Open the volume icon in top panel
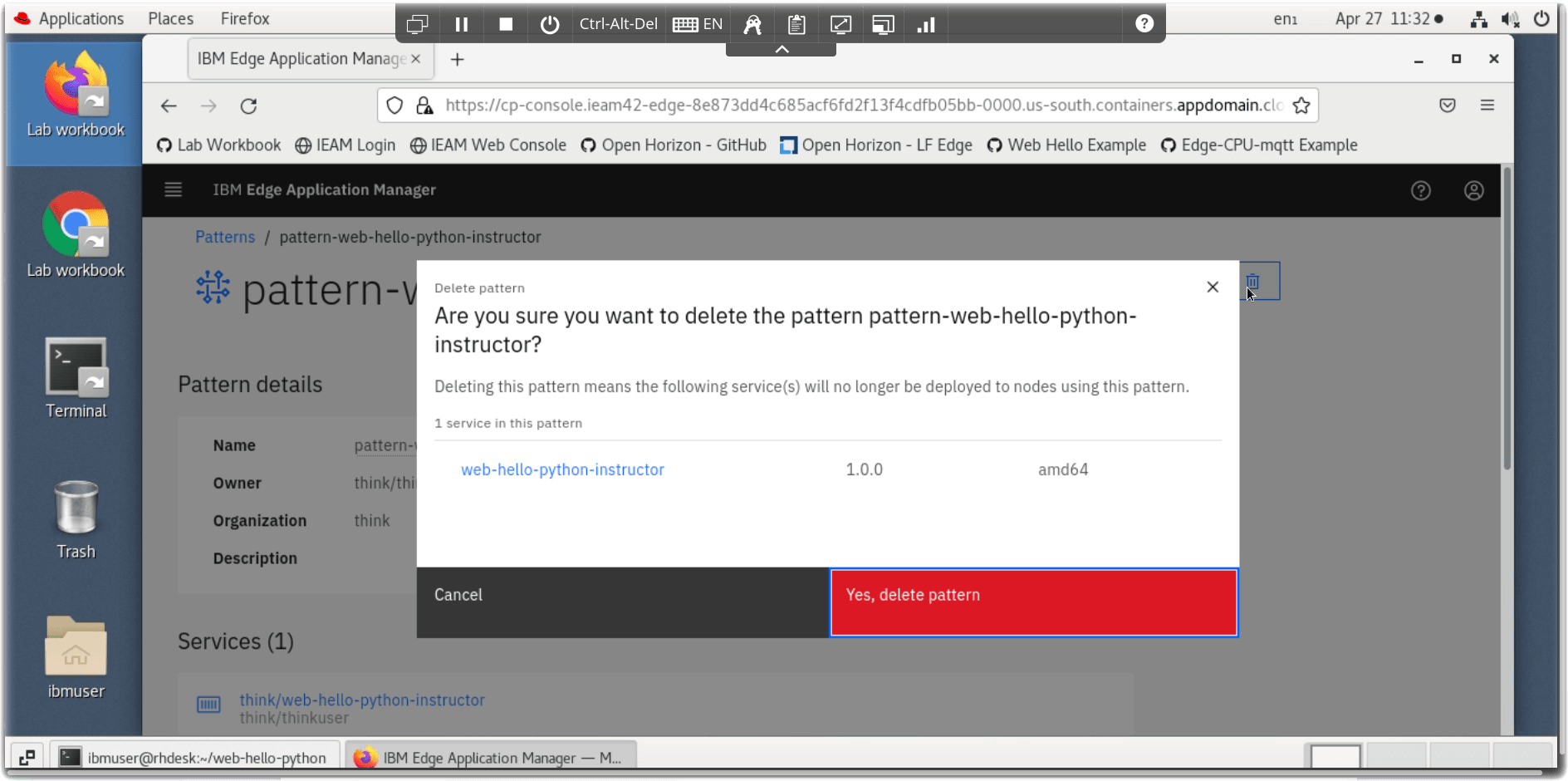Viewport: 1568px width, 781px height. coord(1511,19)
